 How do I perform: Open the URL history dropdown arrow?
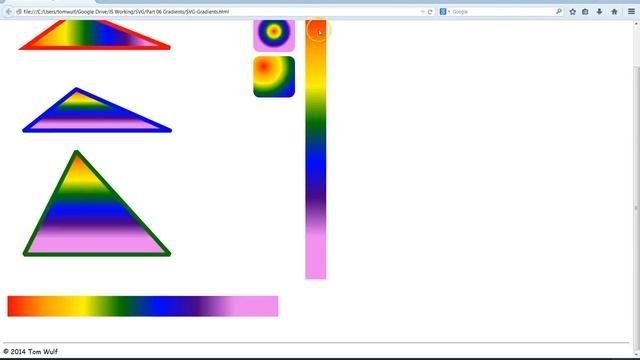click(x=422, y=12)
